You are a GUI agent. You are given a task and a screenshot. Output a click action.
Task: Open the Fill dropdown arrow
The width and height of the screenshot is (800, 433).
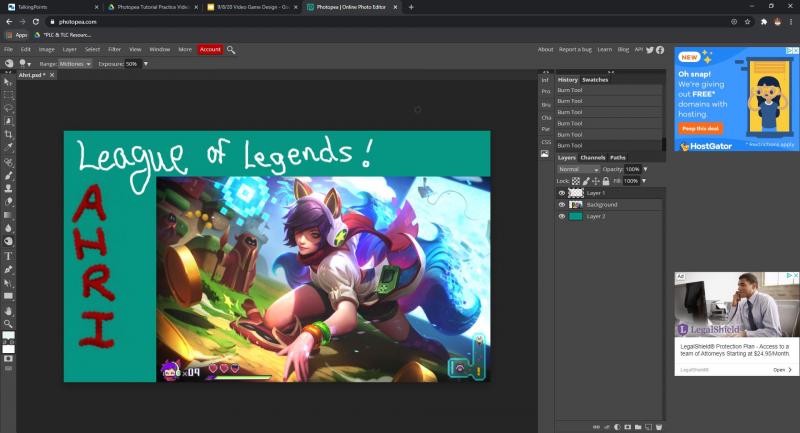(644, 181)
